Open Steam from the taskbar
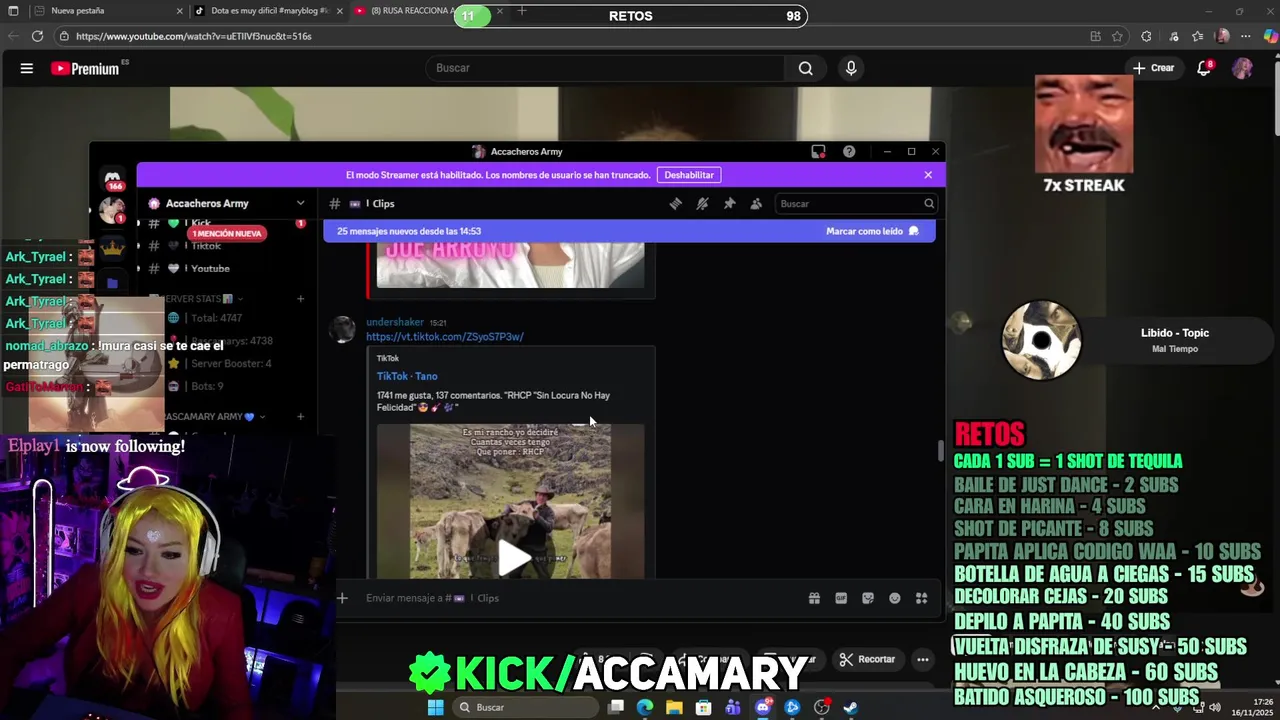 click(851, 707)
